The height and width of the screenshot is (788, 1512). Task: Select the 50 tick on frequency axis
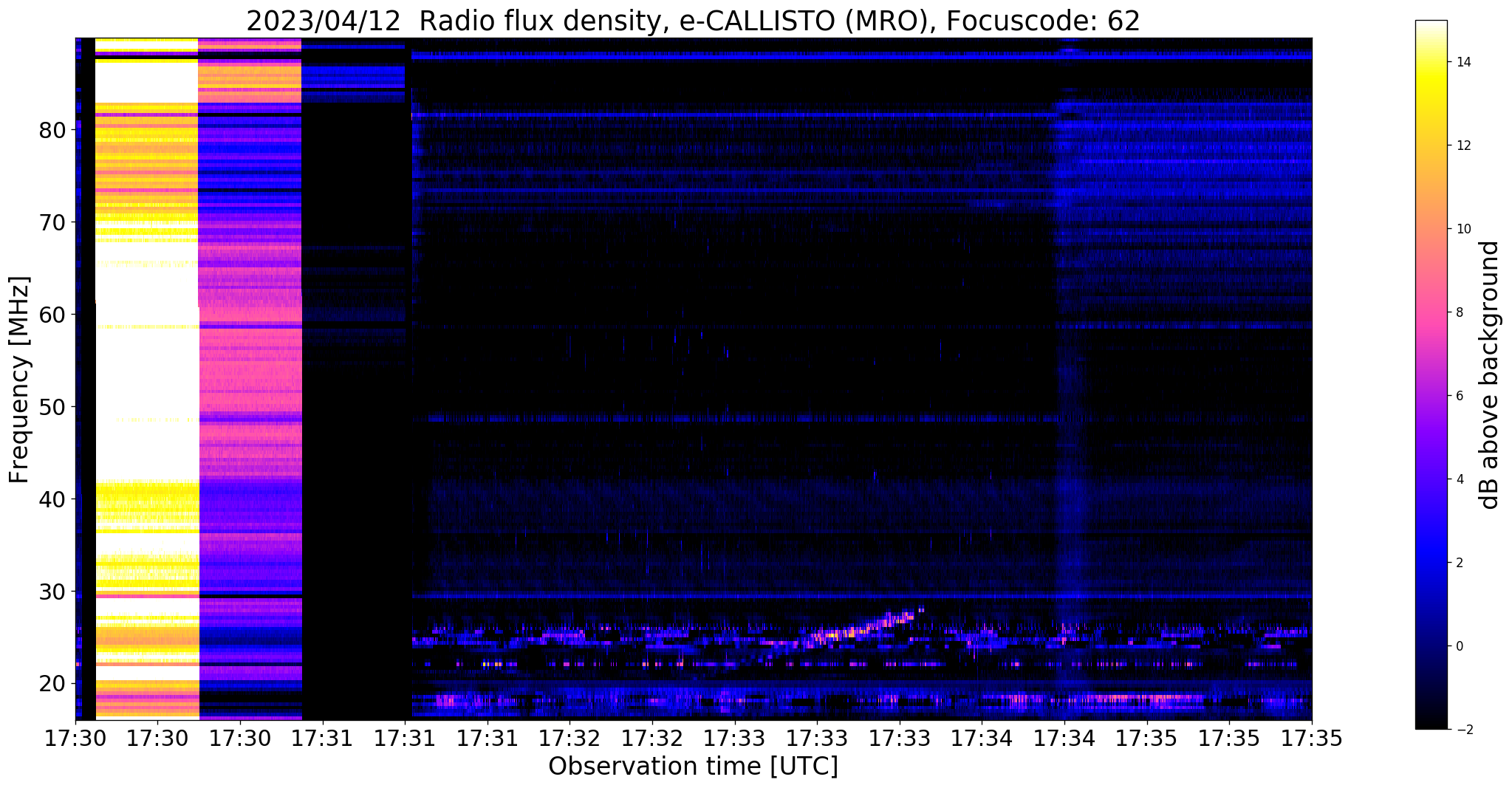coord(53,407)
